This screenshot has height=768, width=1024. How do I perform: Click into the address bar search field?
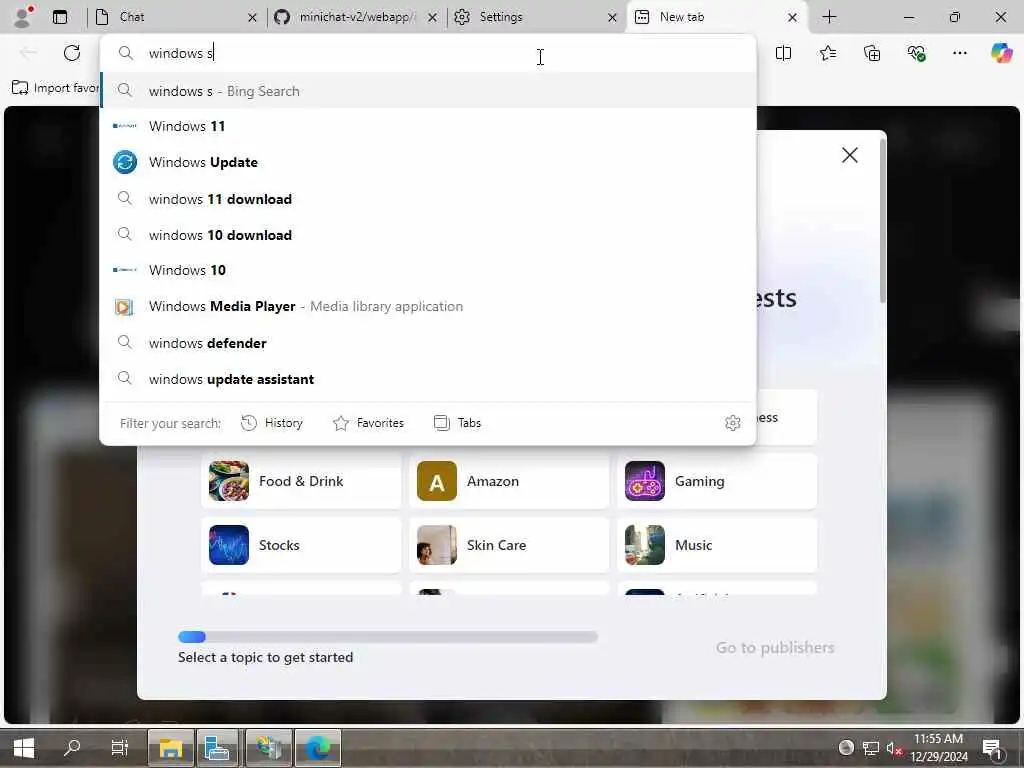tap(428, 53)
